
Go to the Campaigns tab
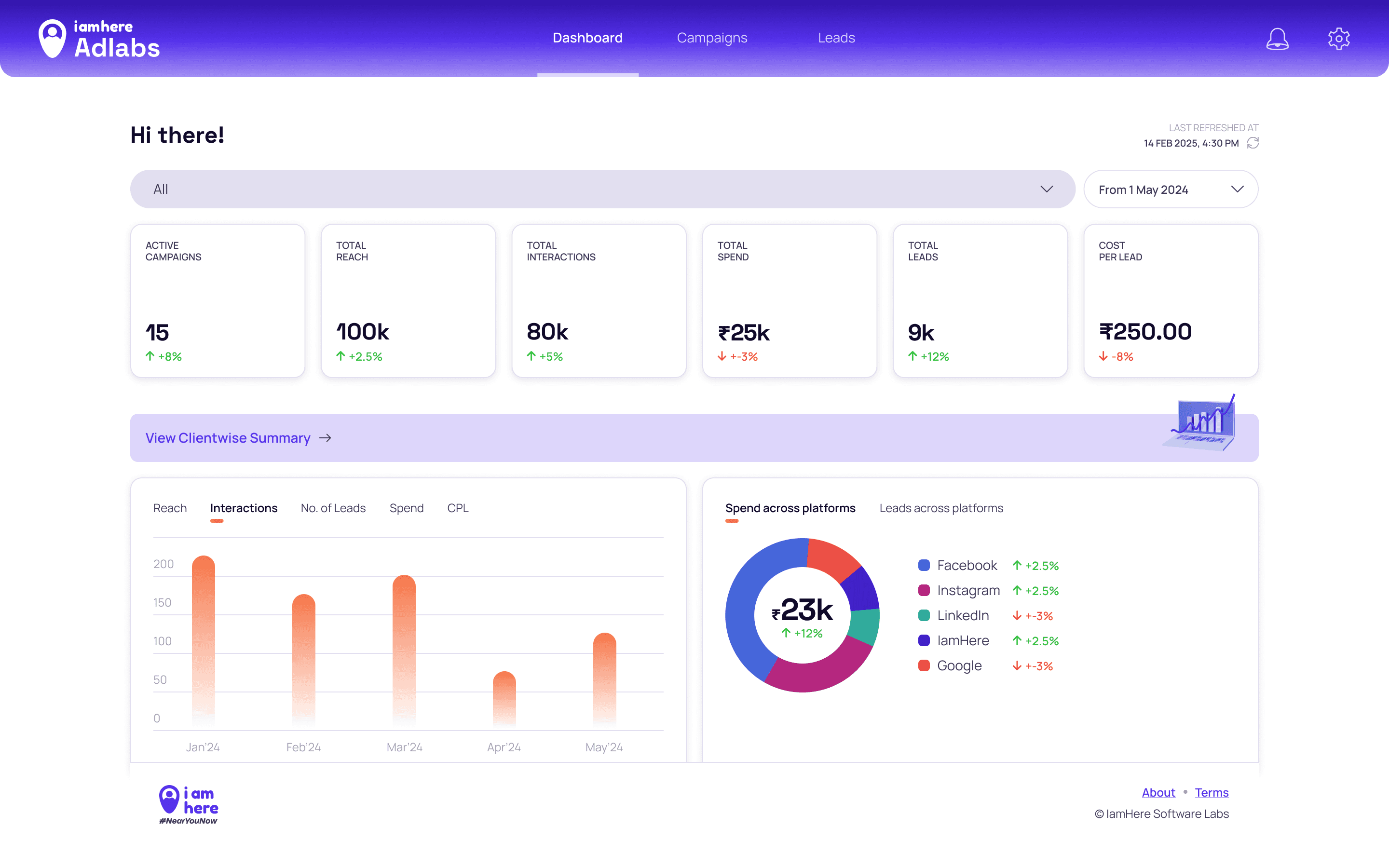(x=712, y=38)
